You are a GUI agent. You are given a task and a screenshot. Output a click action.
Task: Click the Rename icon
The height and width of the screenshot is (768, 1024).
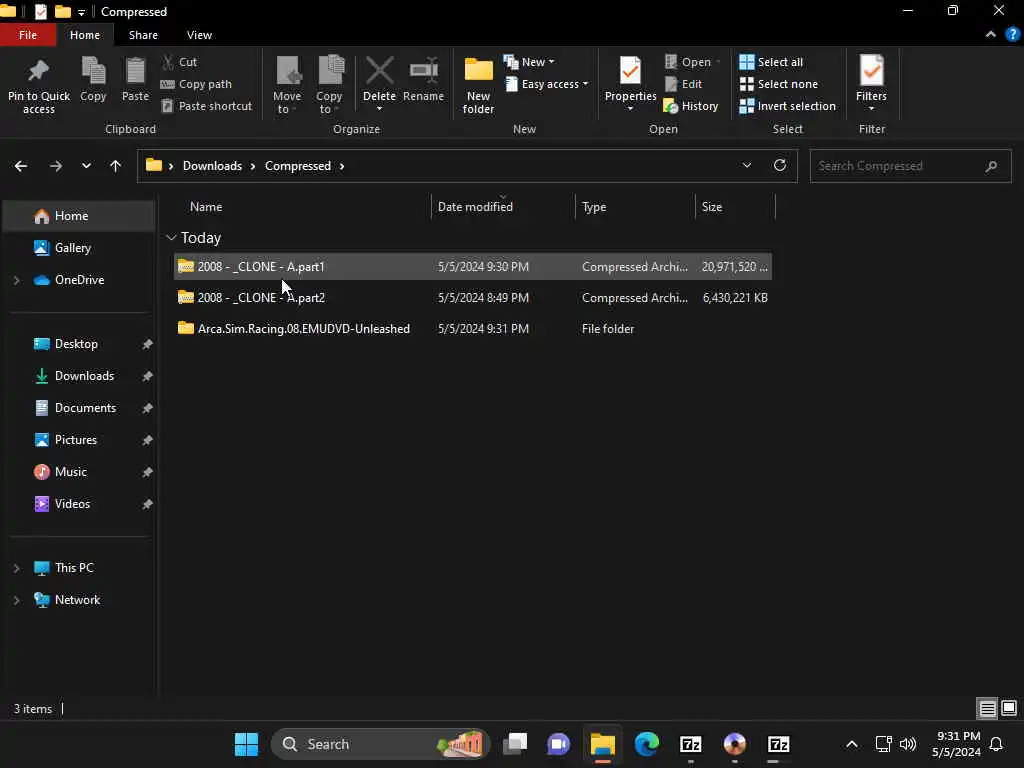click(423, 71)
